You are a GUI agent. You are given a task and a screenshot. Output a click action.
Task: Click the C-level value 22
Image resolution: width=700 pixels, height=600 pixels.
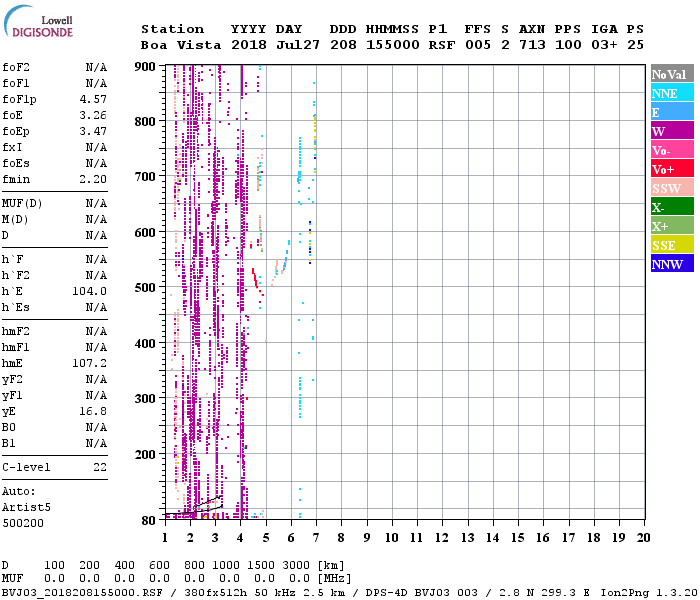coord(100,467)
